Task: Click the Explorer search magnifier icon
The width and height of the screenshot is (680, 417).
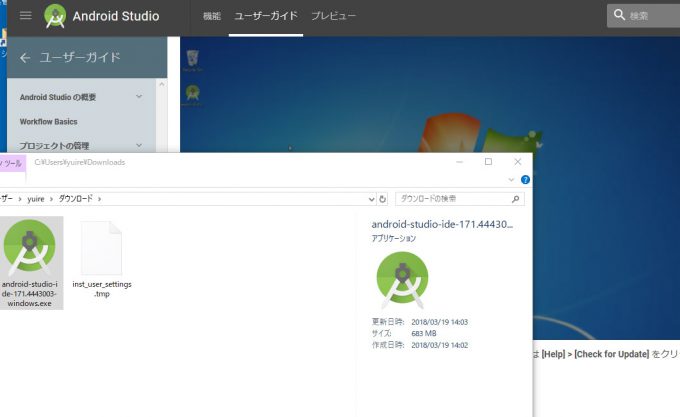Action: coord(516,199)
